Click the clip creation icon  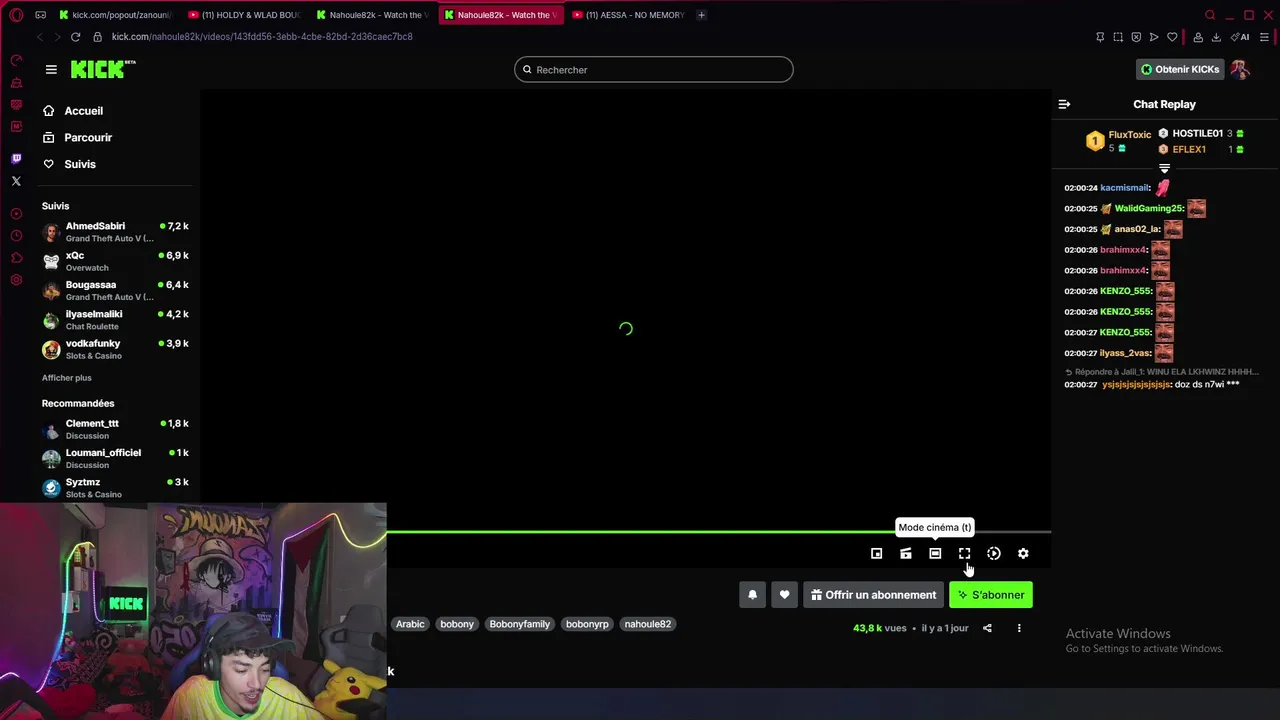coord(906,553)
